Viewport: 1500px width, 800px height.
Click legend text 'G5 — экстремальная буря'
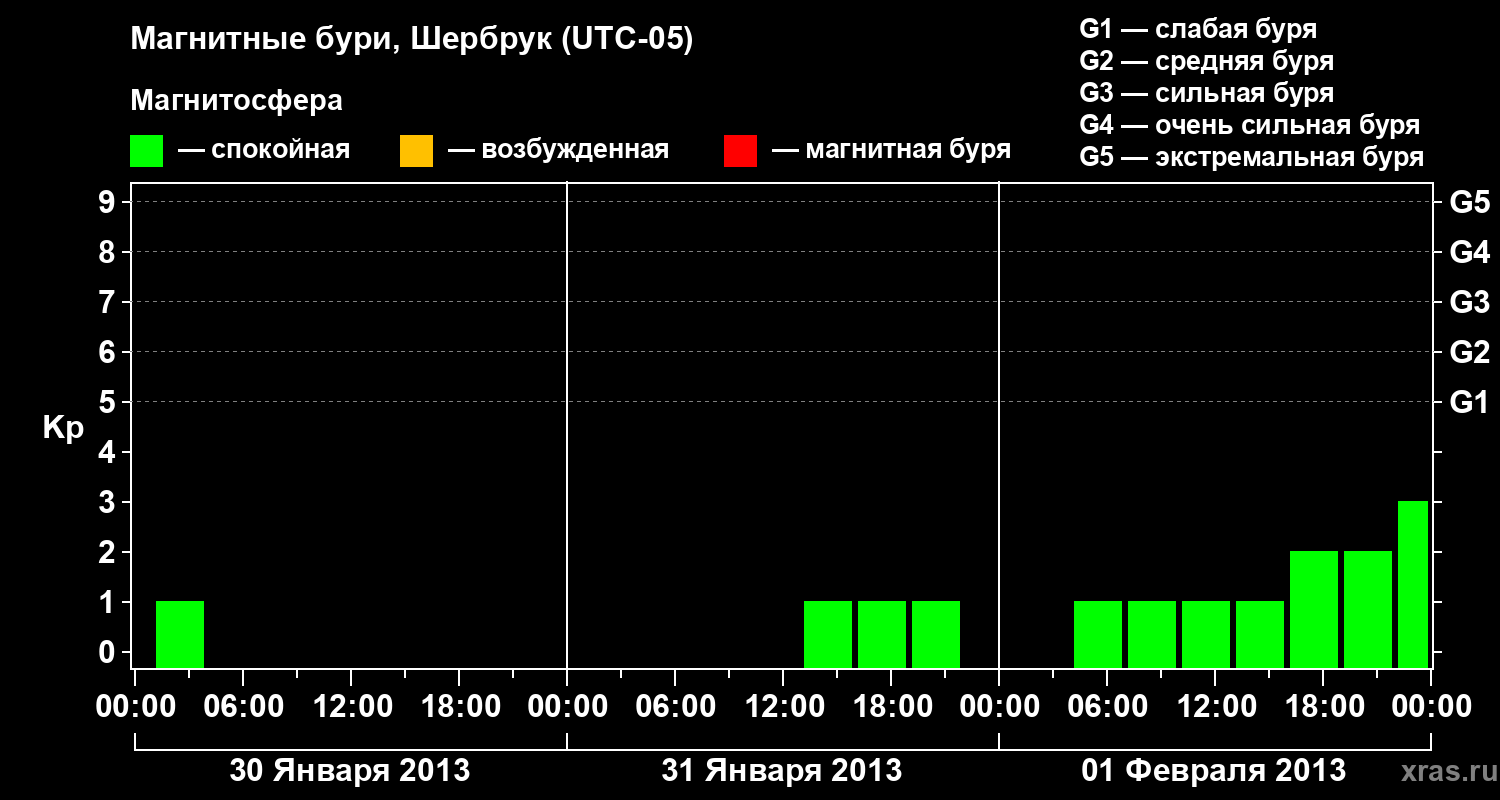(x=1252, y=157)
